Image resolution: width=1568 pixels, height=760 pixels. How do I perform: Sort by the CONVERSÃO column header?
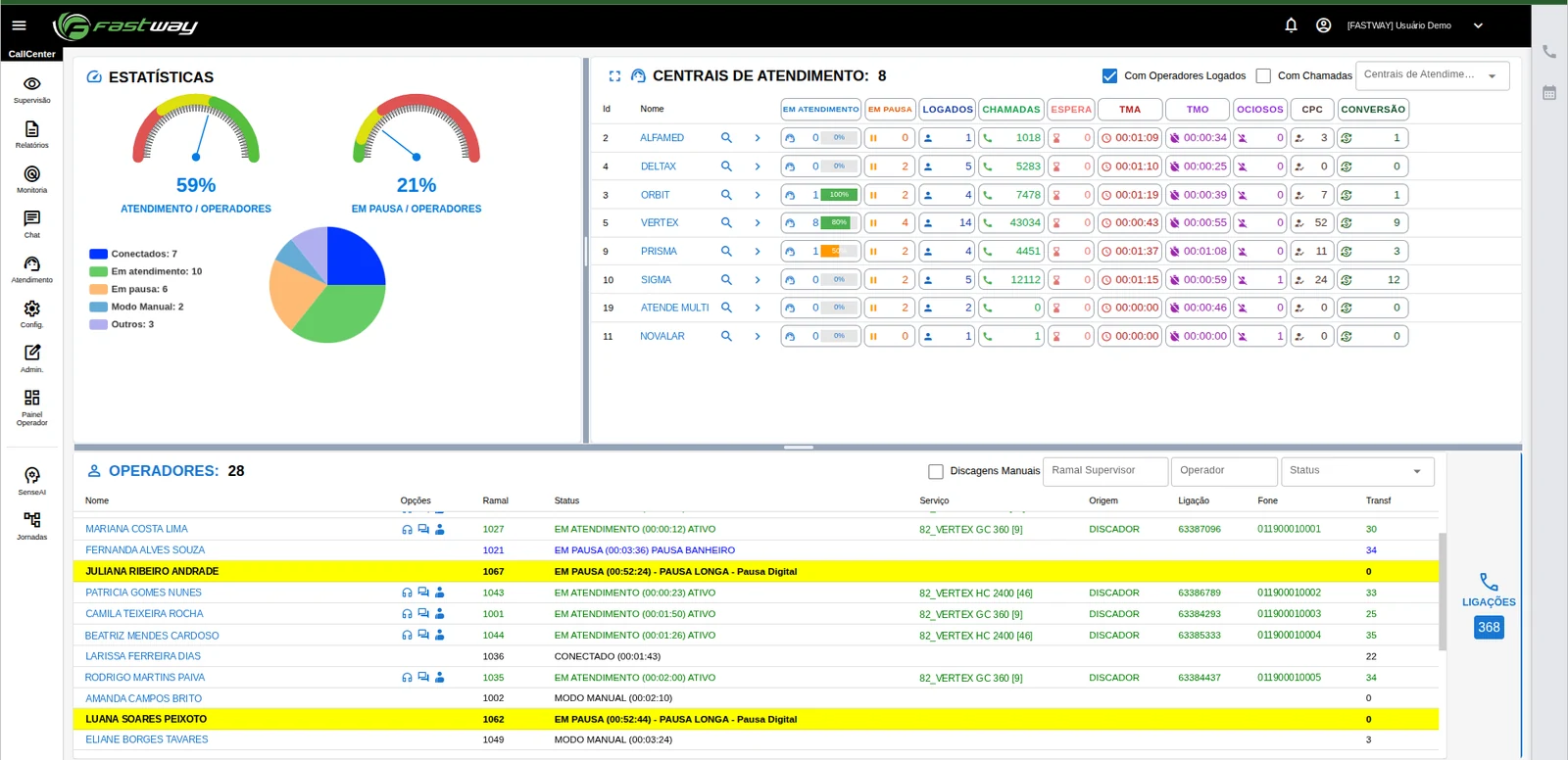click(1373, 110)
